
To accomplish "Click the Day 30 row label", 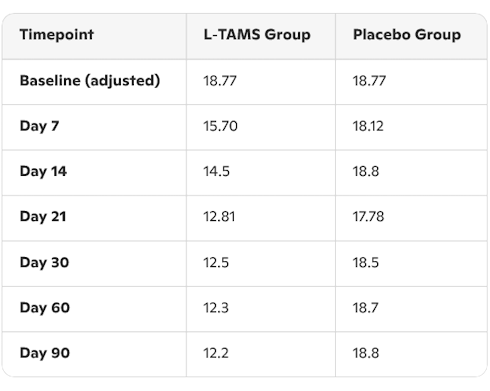I will pos(44,263).
